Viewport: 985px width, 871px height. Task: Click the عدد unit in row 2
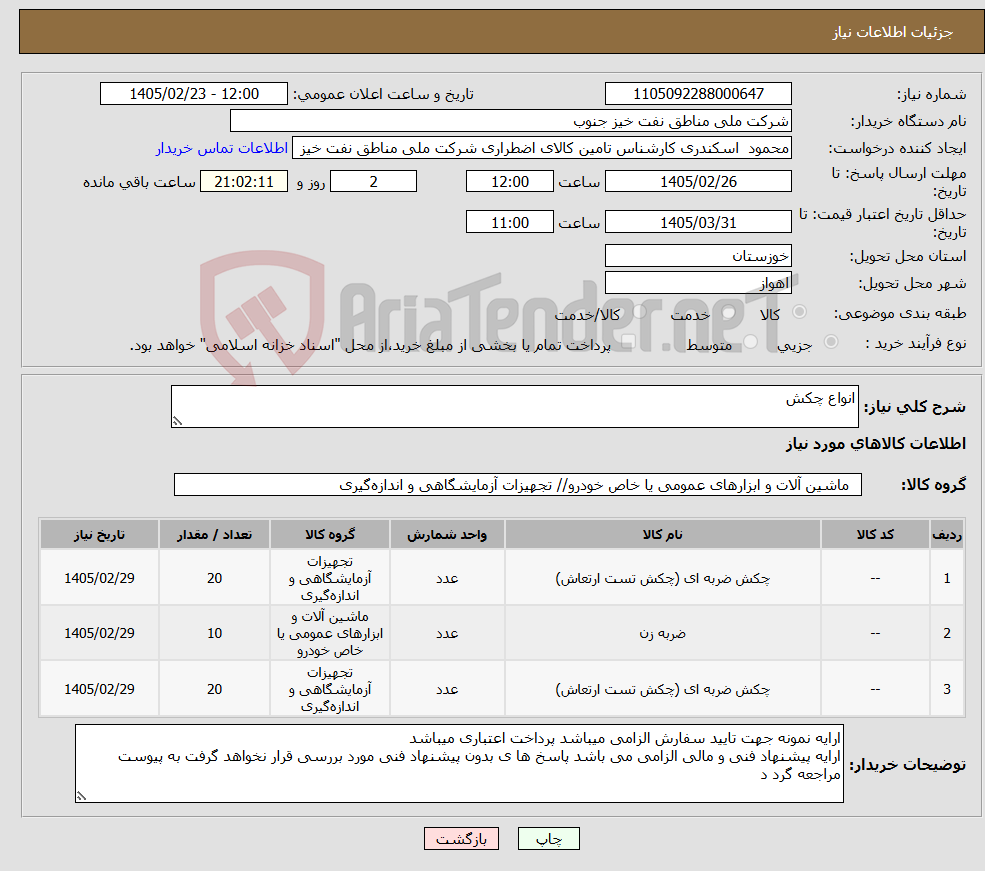click(447, 633)
